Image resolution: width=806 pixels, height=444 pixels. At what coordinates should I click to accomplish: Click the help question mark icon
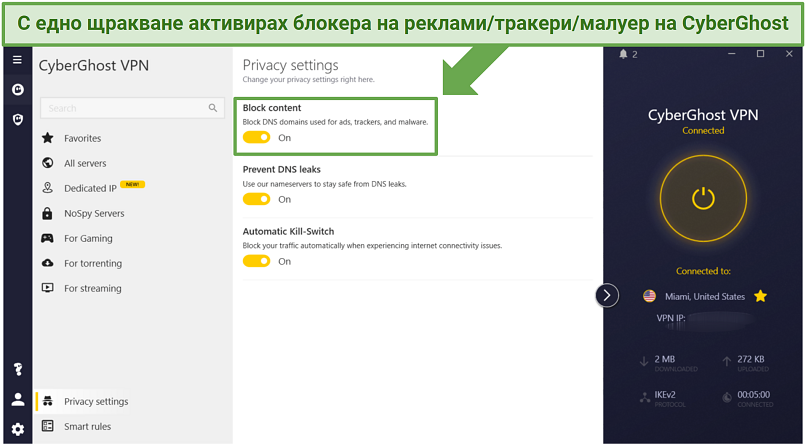pyautogui.click(x=18, y=369)
